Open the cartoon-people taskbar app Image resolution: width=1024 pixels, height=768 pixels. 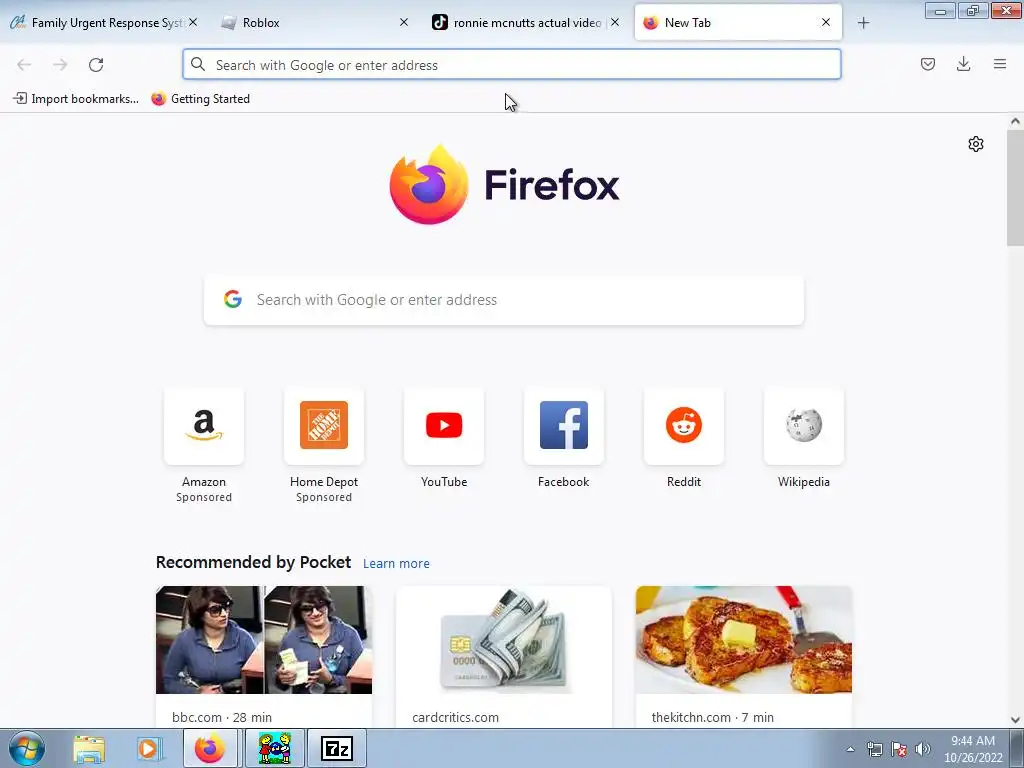[275, 749]
